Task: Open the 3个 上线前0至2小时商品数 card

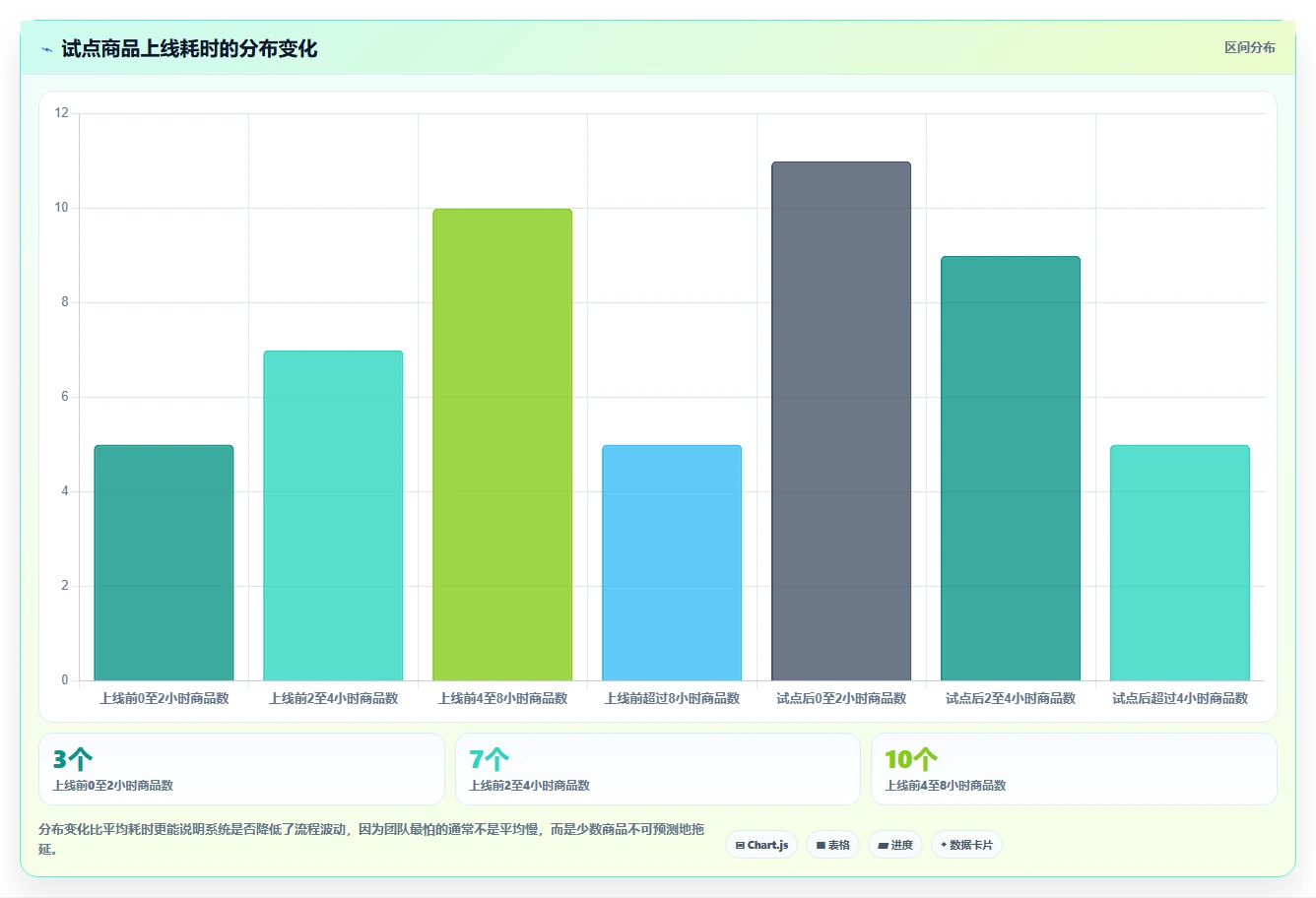Action: (241, 769)
